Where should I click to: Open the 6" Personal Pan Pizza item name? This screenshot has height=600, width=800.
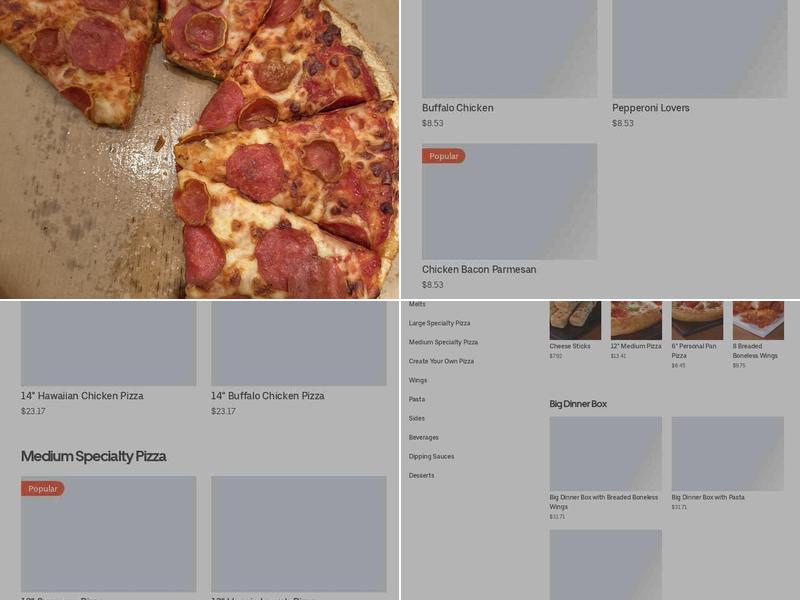click(x=694, y=351)
